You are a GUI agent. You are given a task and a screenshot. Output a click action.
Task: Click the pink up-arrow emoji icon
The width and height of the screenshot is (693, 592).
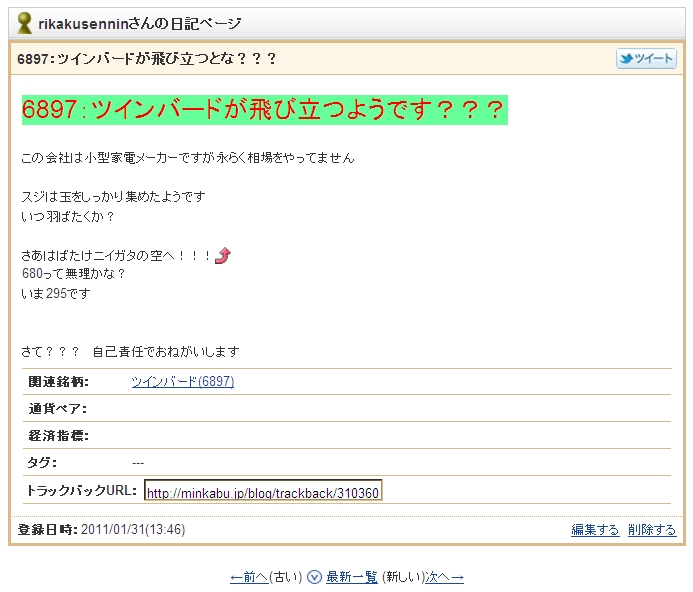[x=223, y=255]
